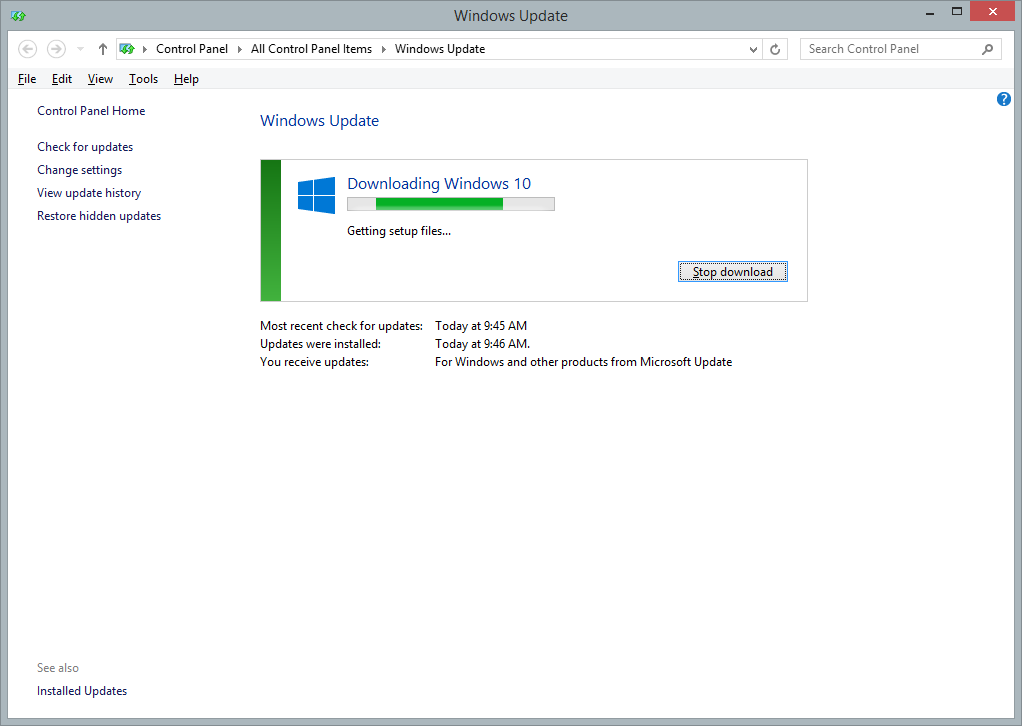Click the Up one level arrow

pyautogui.click(x=103, y=49)
